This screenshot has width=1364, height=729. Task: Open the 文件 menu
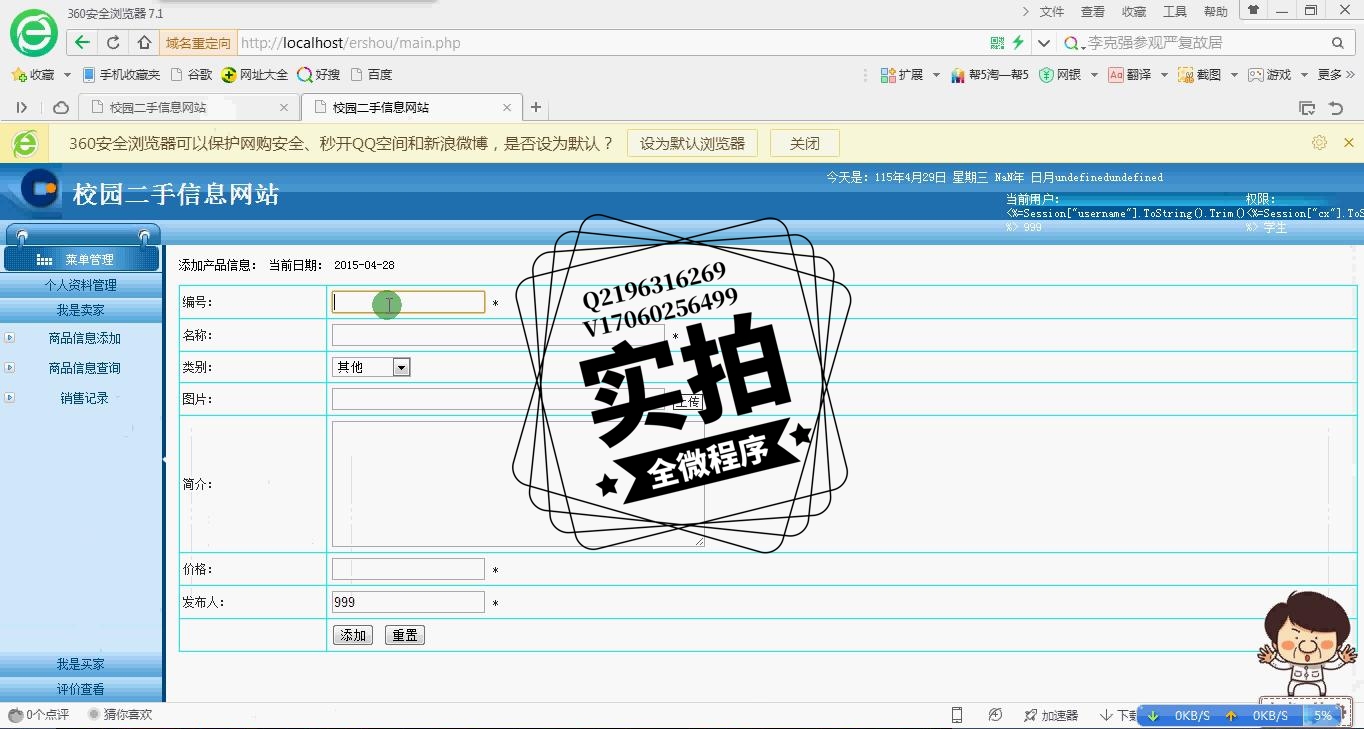point(1052,12)
